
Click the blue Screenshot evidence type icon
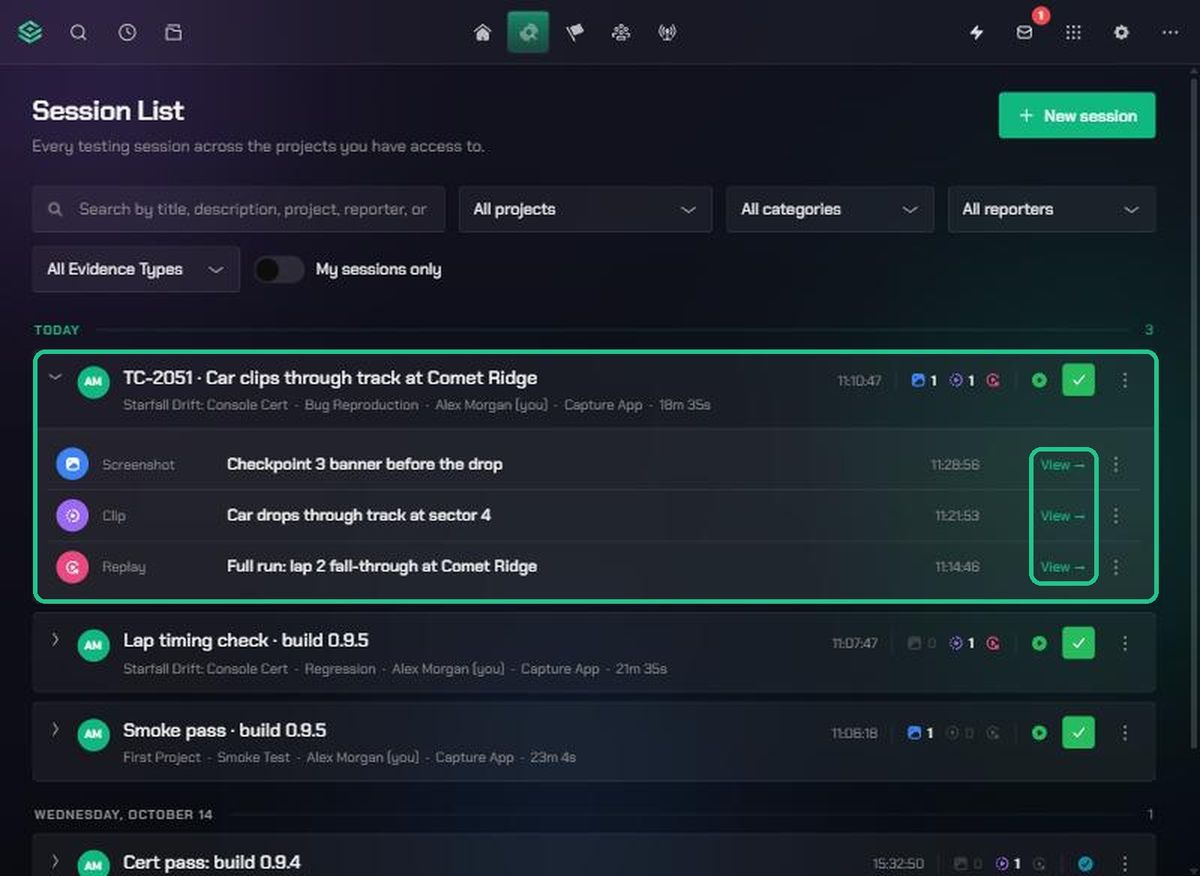72,464
